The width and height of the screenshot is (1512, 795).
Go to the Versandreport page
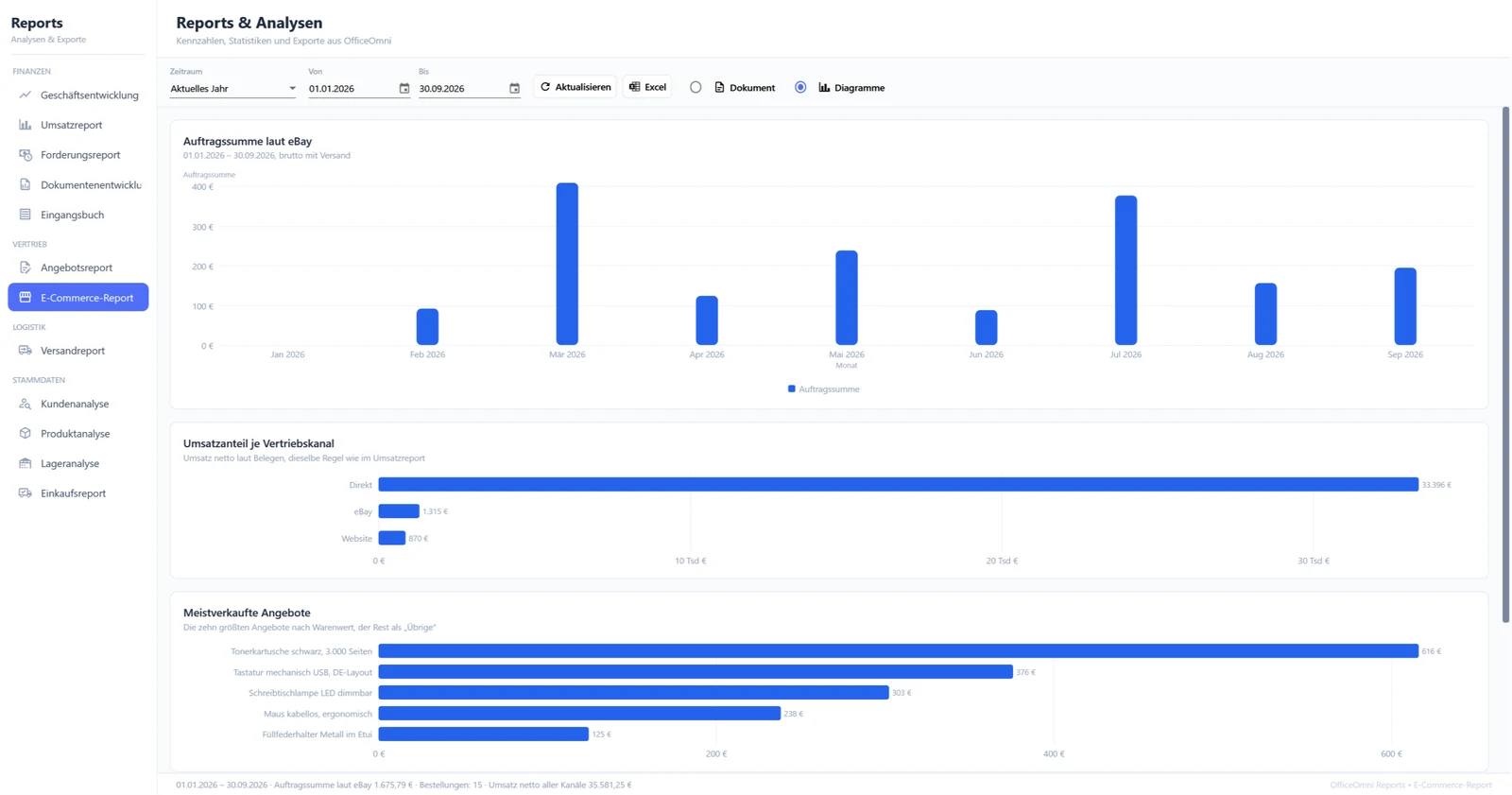(78, 350)
